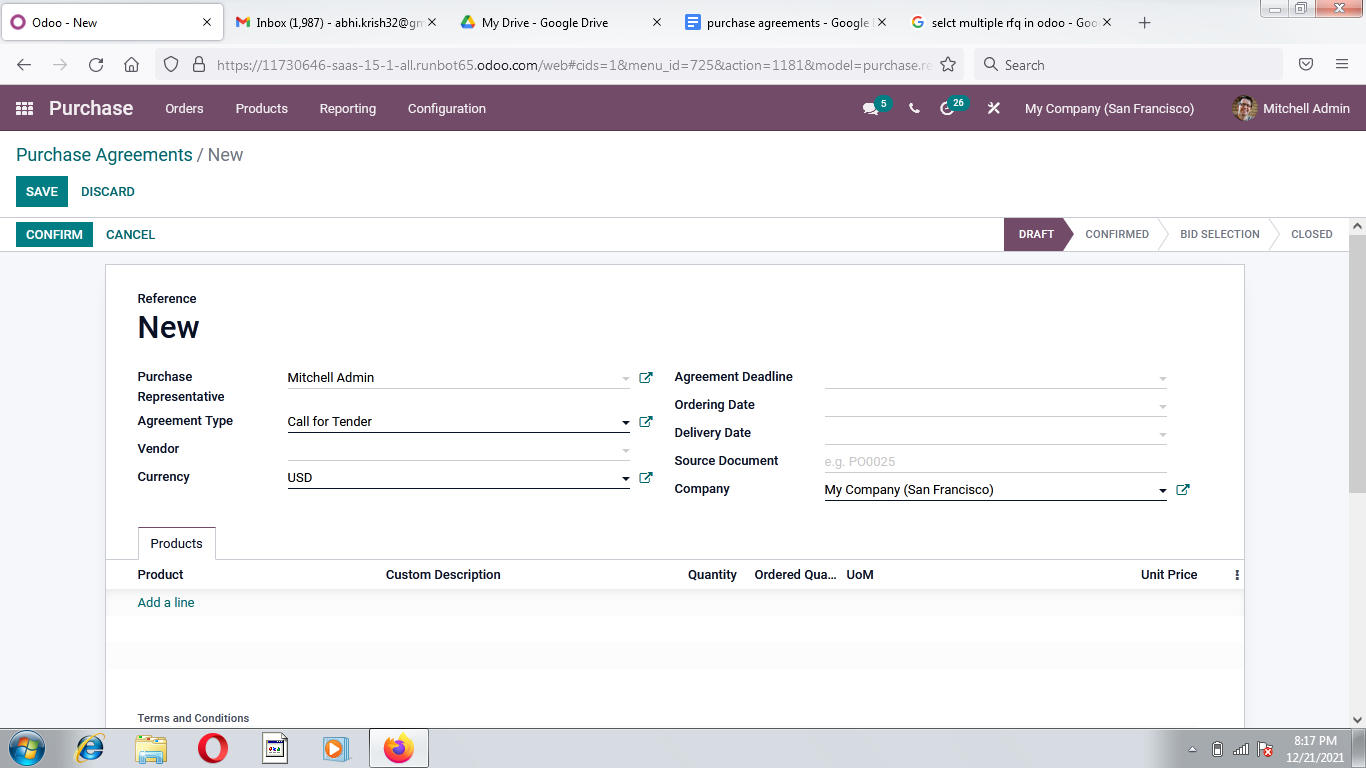This screenshot has height=768, width=1366.
Task: Click the Source Document input field
Action: point(996,461)
